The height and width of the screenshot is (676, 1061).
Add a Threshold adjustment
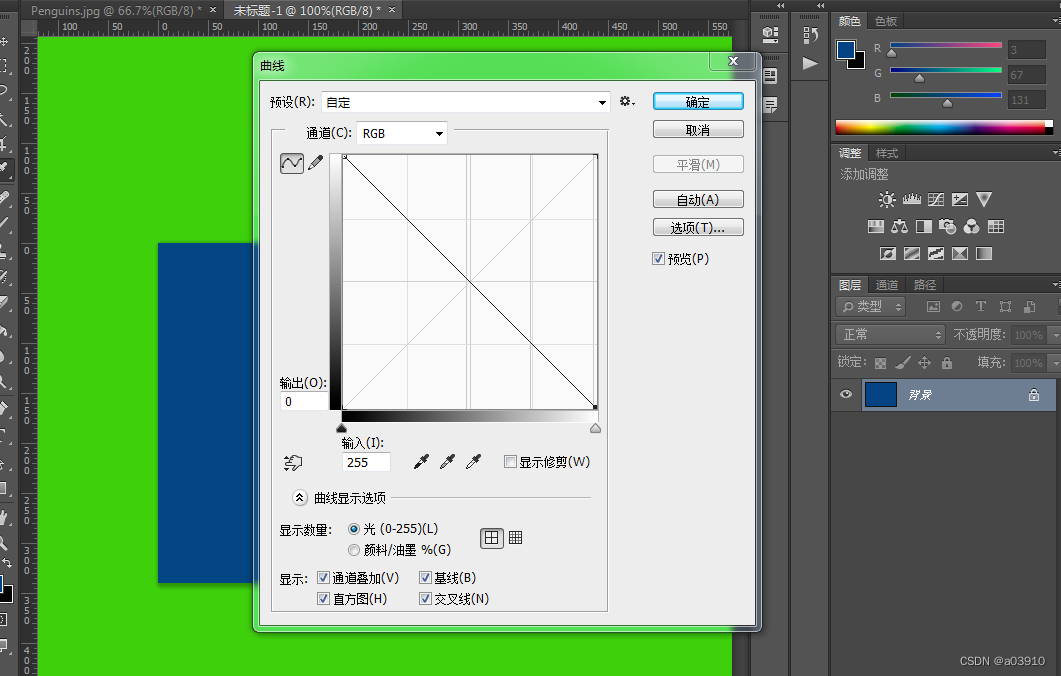pos(936,254)
